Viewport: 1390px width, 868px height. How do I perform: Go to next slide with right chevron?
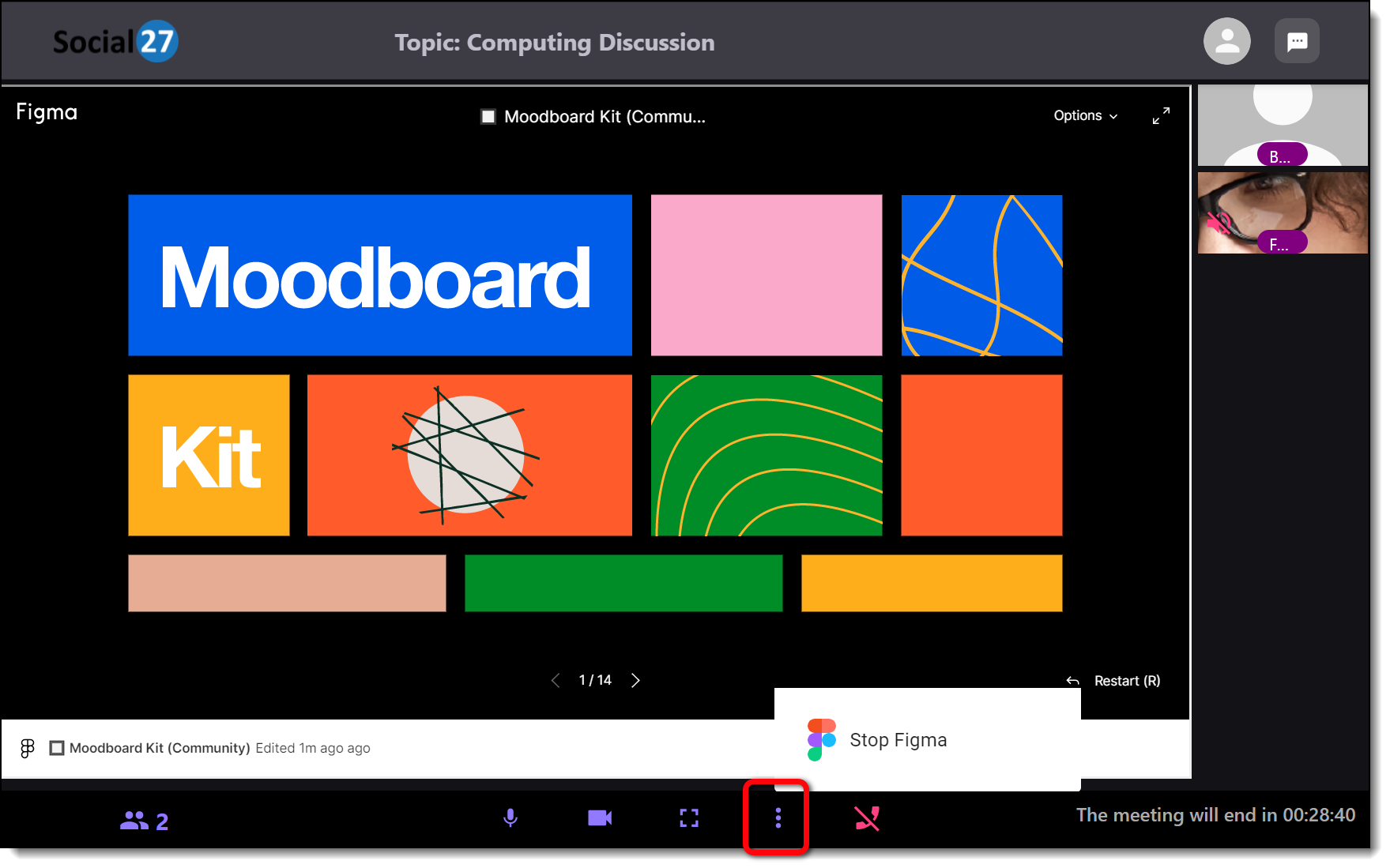635,680
